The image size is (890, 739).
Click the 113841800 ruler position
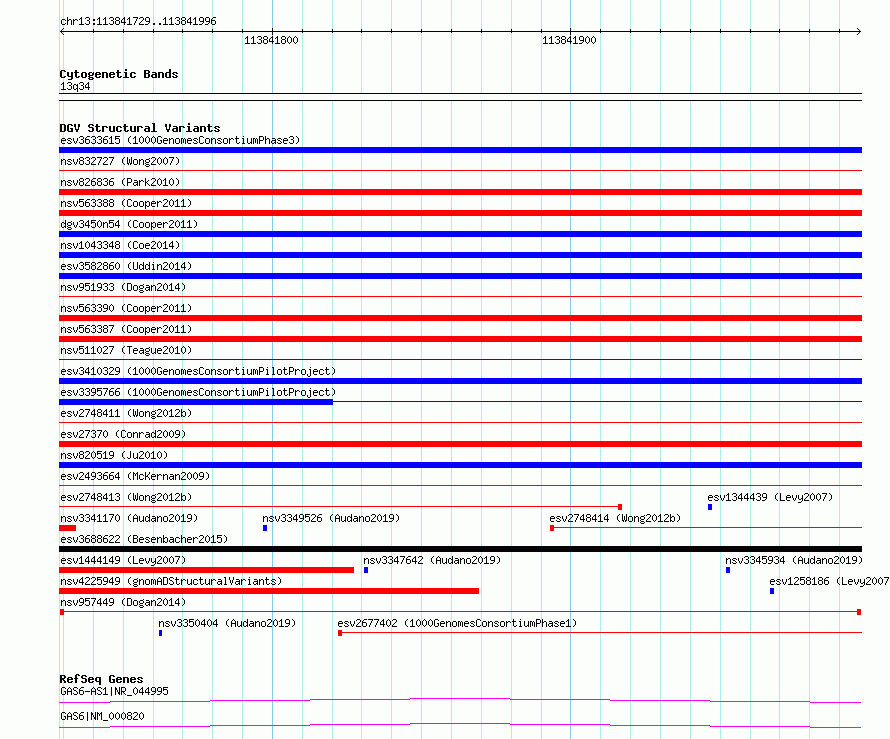tap(271, 40)
